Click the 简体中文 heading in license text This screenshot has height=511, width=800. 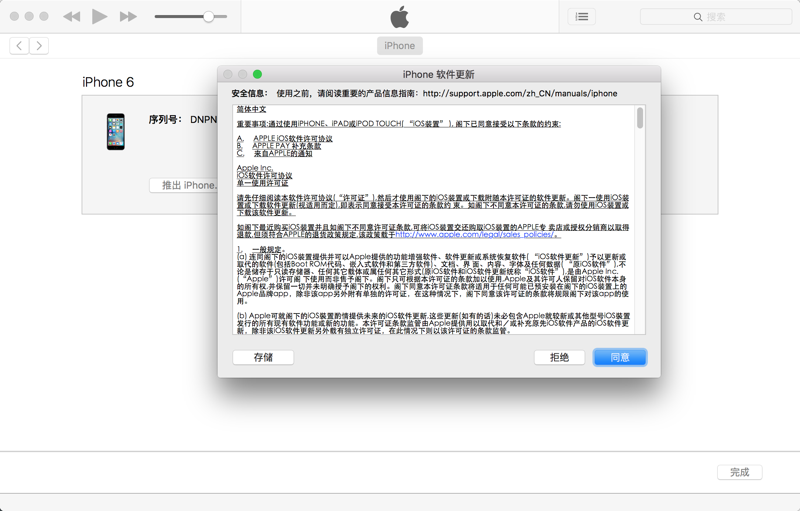[252, 109]
